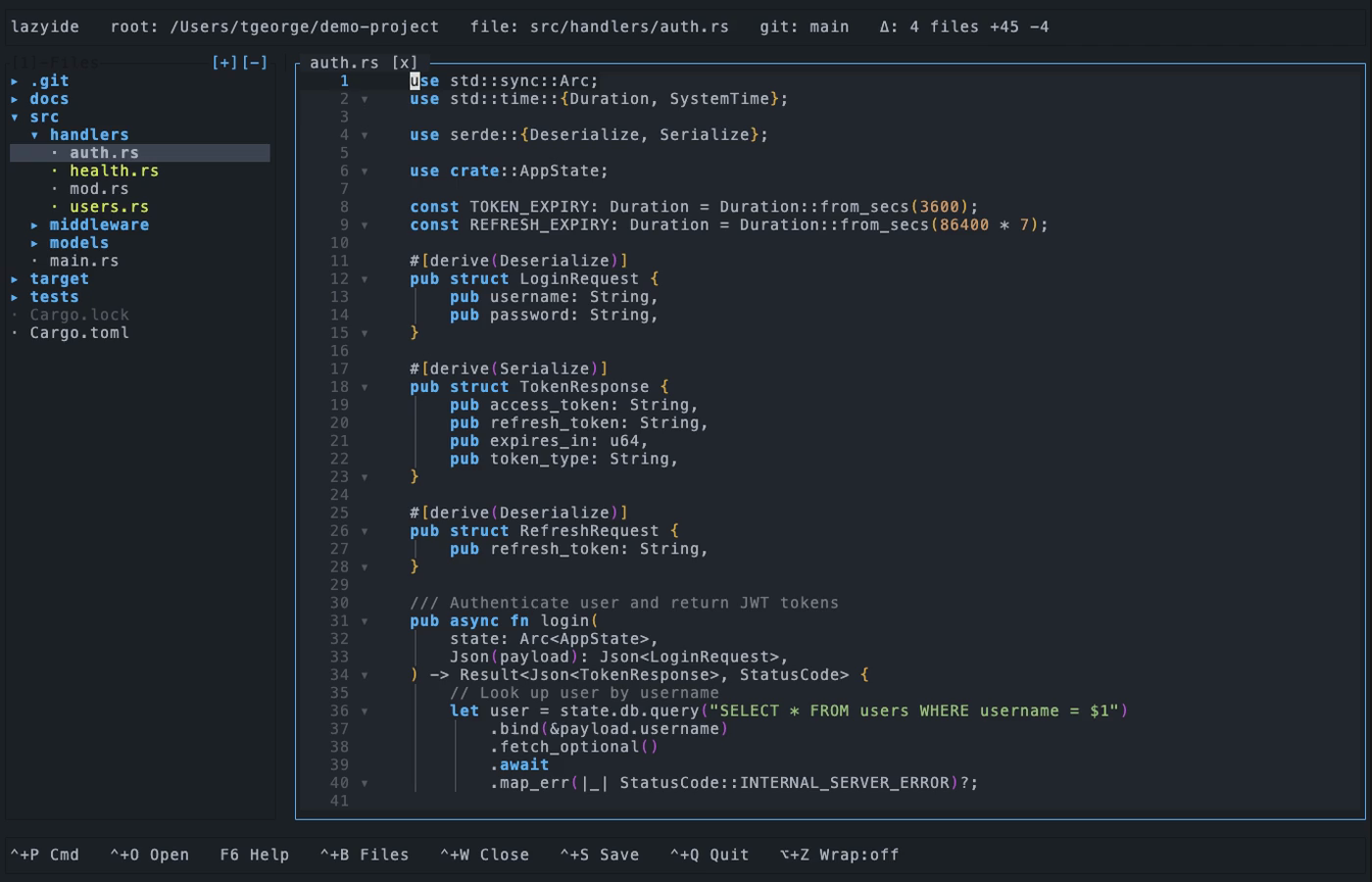1372x882 pixels.
Task: Click the F6 Help shortcut
Action: pyautogui.click(x=254, y=855)
